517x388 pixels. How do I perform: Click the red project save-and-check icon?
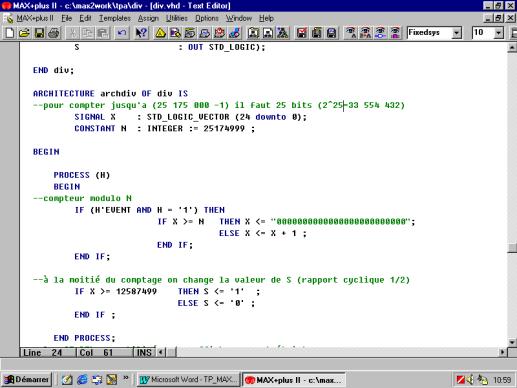[302, 33]
